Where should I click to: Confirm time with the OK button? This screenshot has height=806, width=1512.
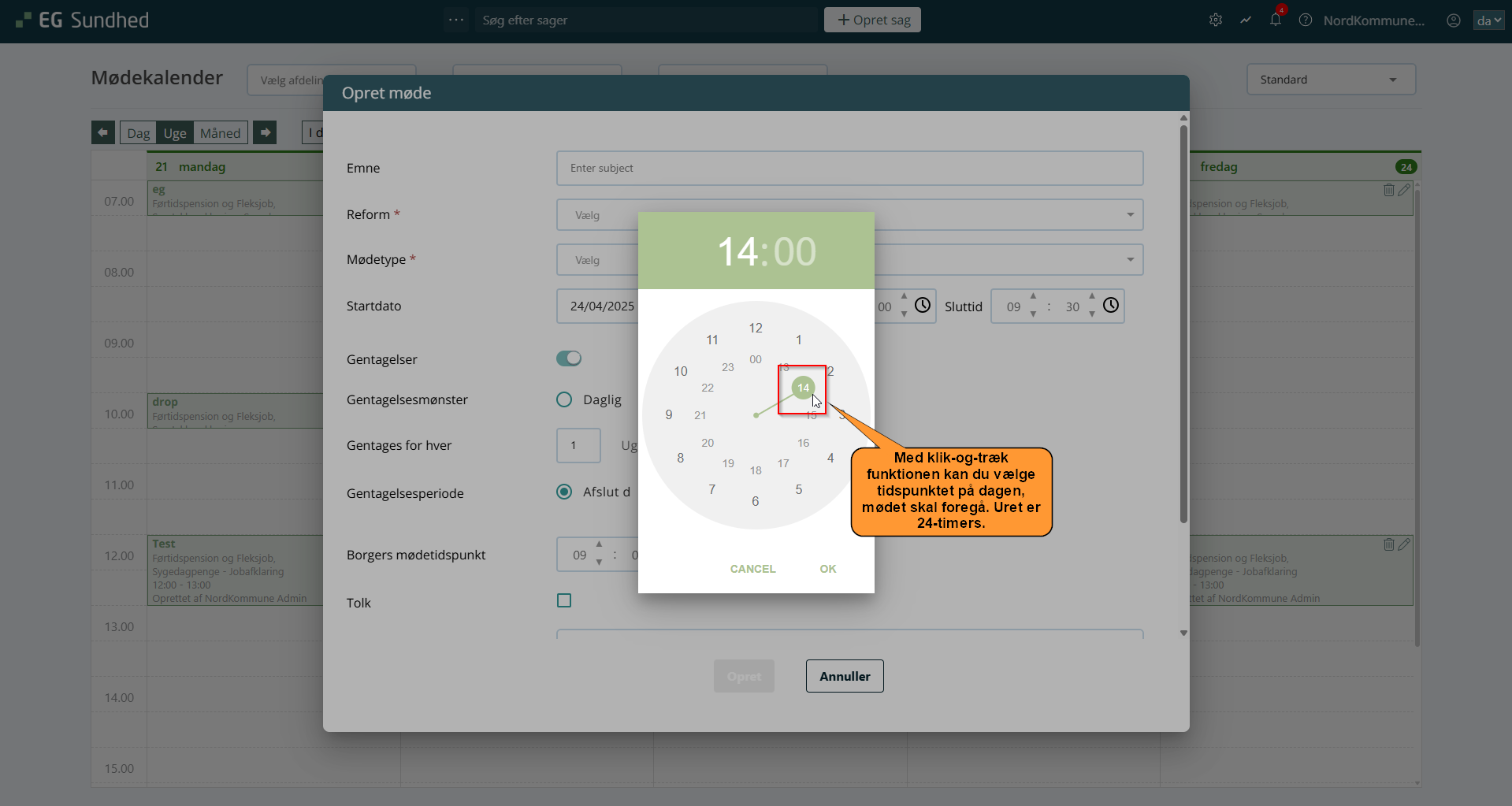(827, 569)
